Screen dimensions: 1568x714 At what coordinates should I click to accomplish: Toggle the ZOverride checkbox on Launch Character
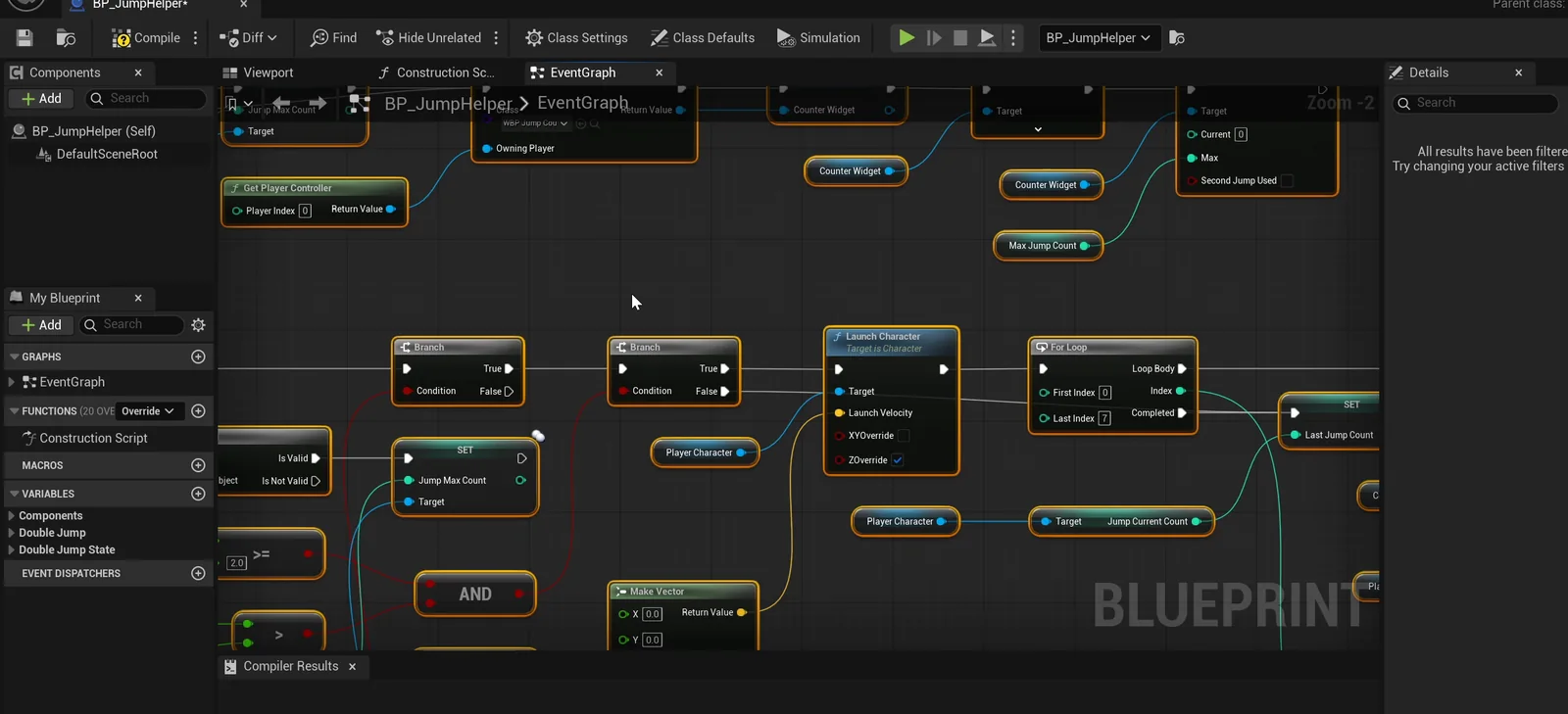click(898, 459)
